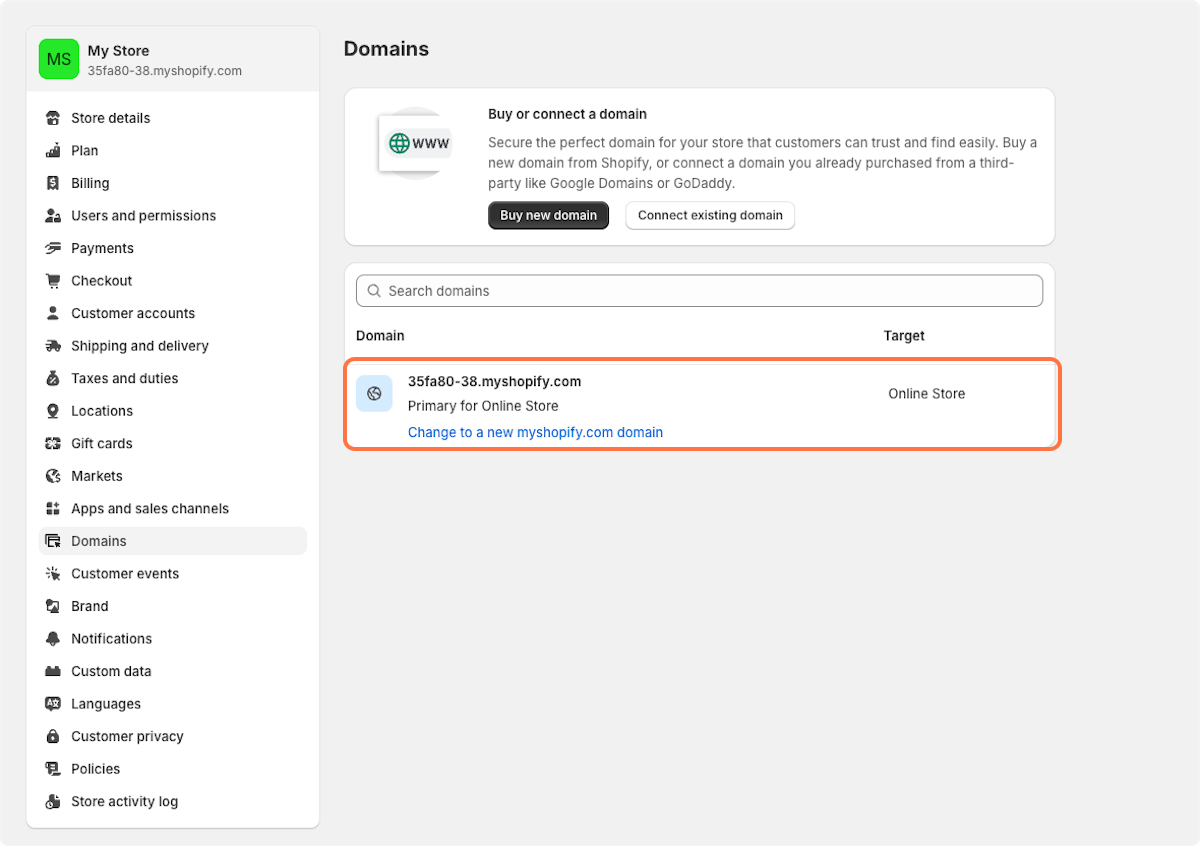Go to the Plan settings page
The image size is (1200, 846).
(x=173, y=150)
